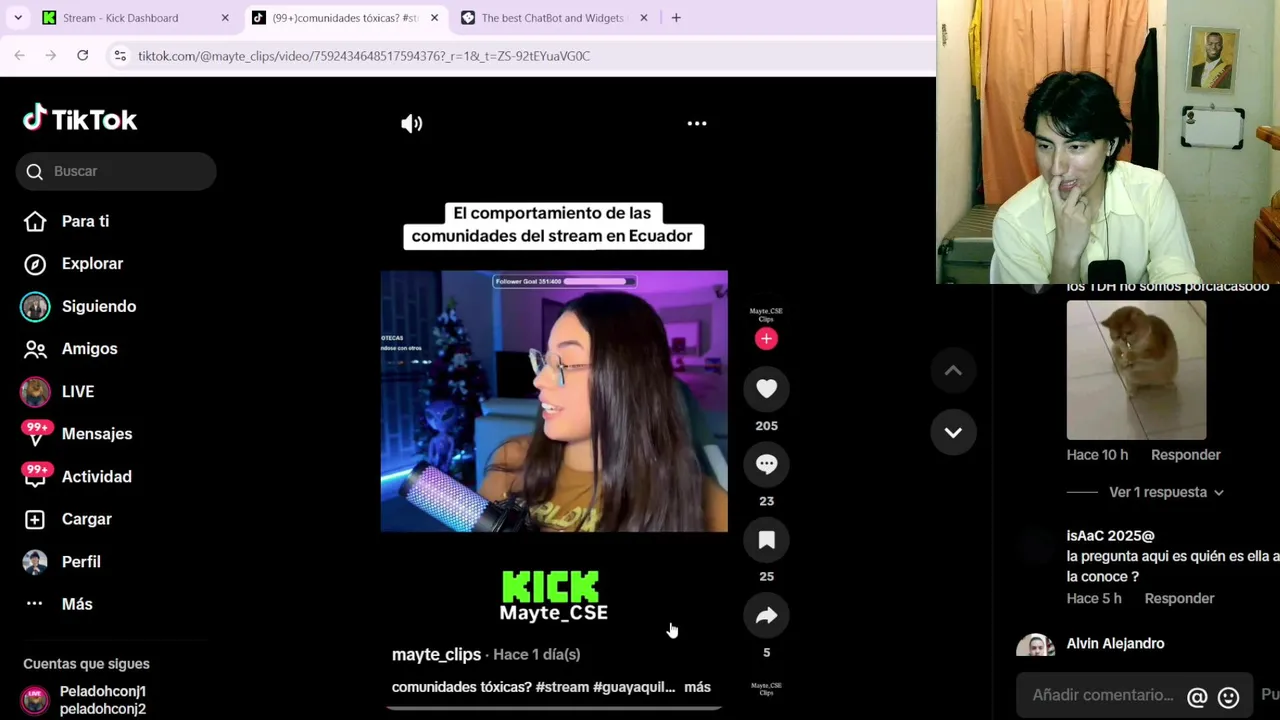Click the TikTok logo
This screenshot has width=1280, height=720.
(x=80, y=119)
